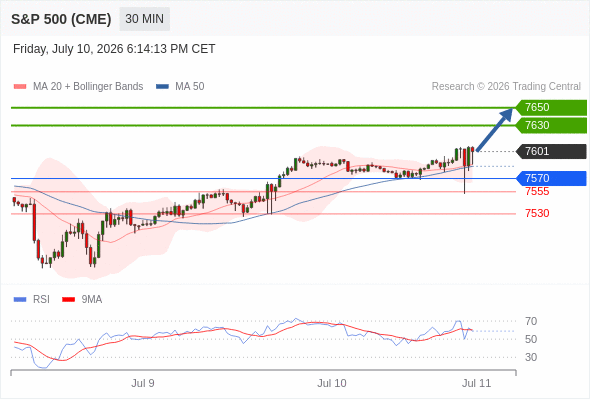
Task: Click the 7601 current price tag
Action: [x=551, y=151]
